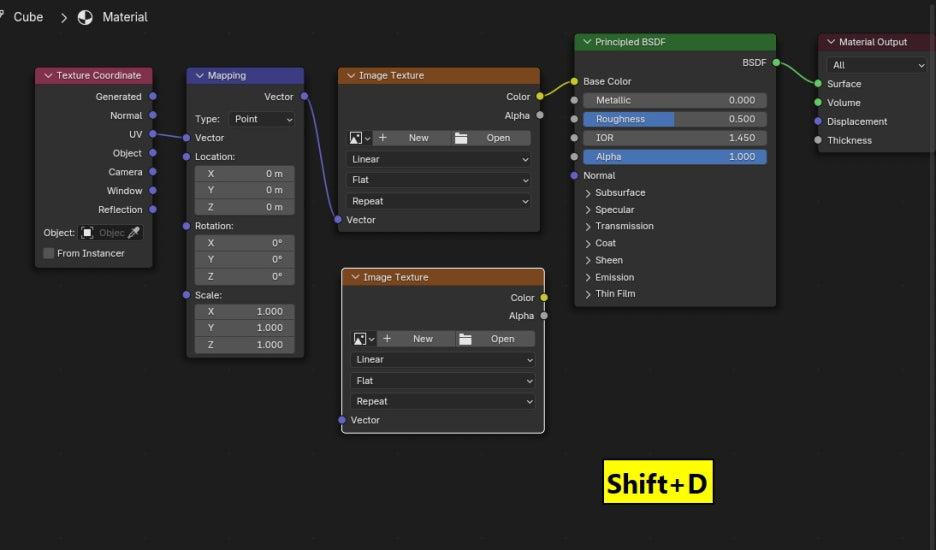Open Repeat extension dropdown in upper Image Texture

[x=439, y=201]
